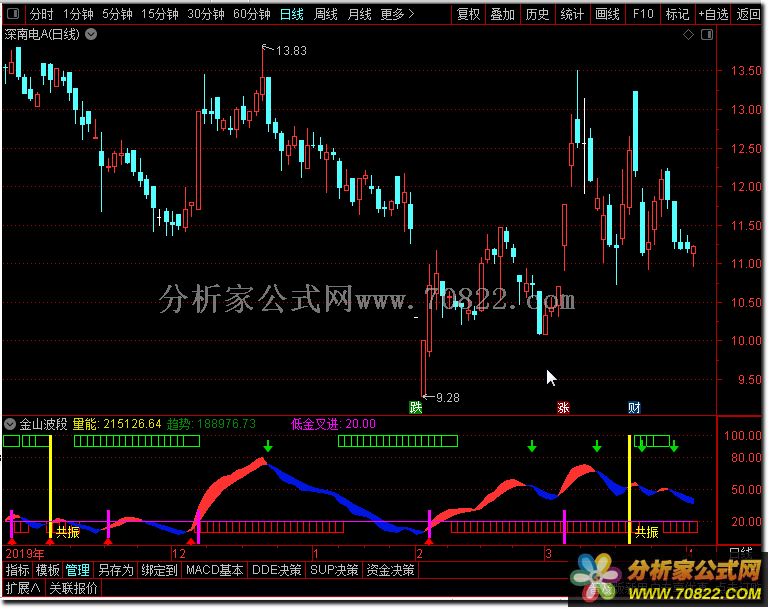Click the 标记 mark button
The width and height of the screenshot is (770, 609).
point(677,14)
